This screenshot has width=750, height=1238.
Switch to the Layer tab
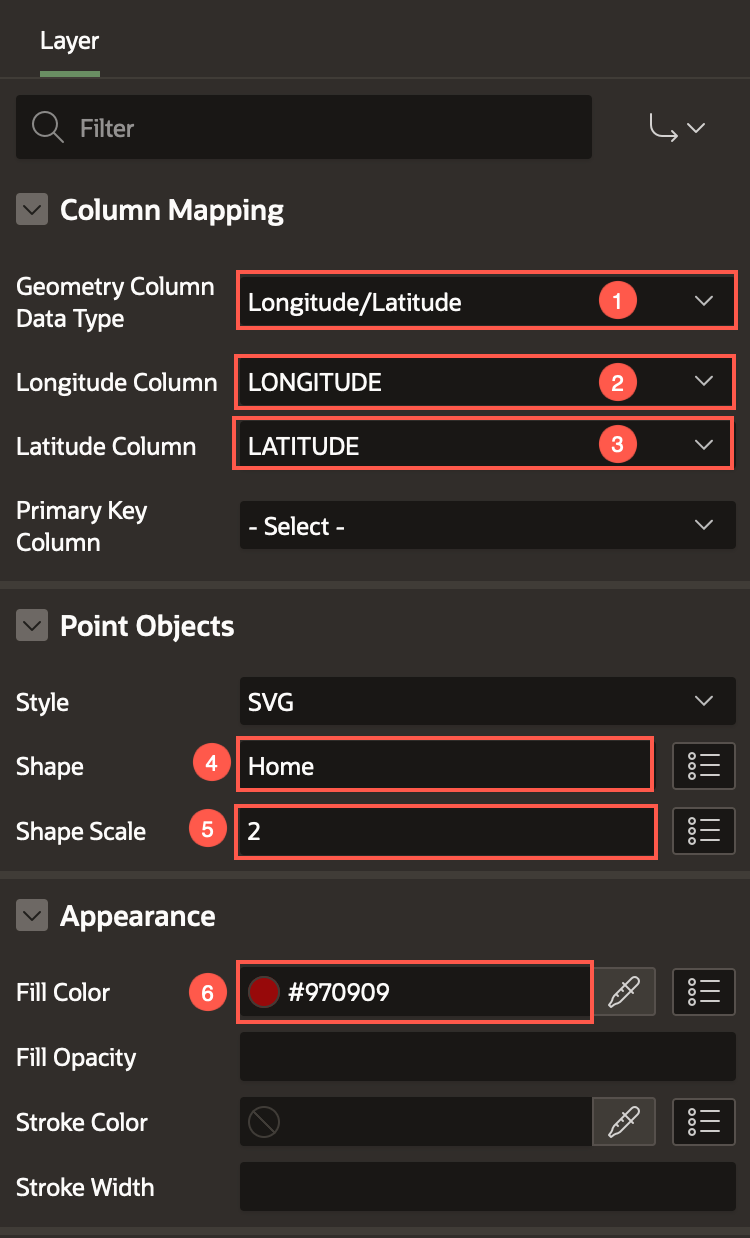pyautogui.click(x=69, y=41)
